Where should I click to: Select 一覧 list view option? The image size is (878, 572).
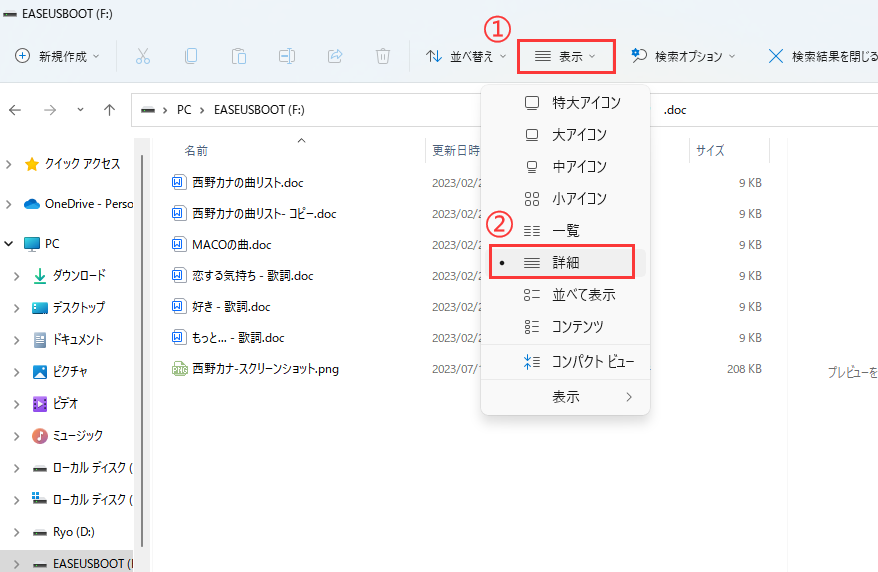(566, 230)
